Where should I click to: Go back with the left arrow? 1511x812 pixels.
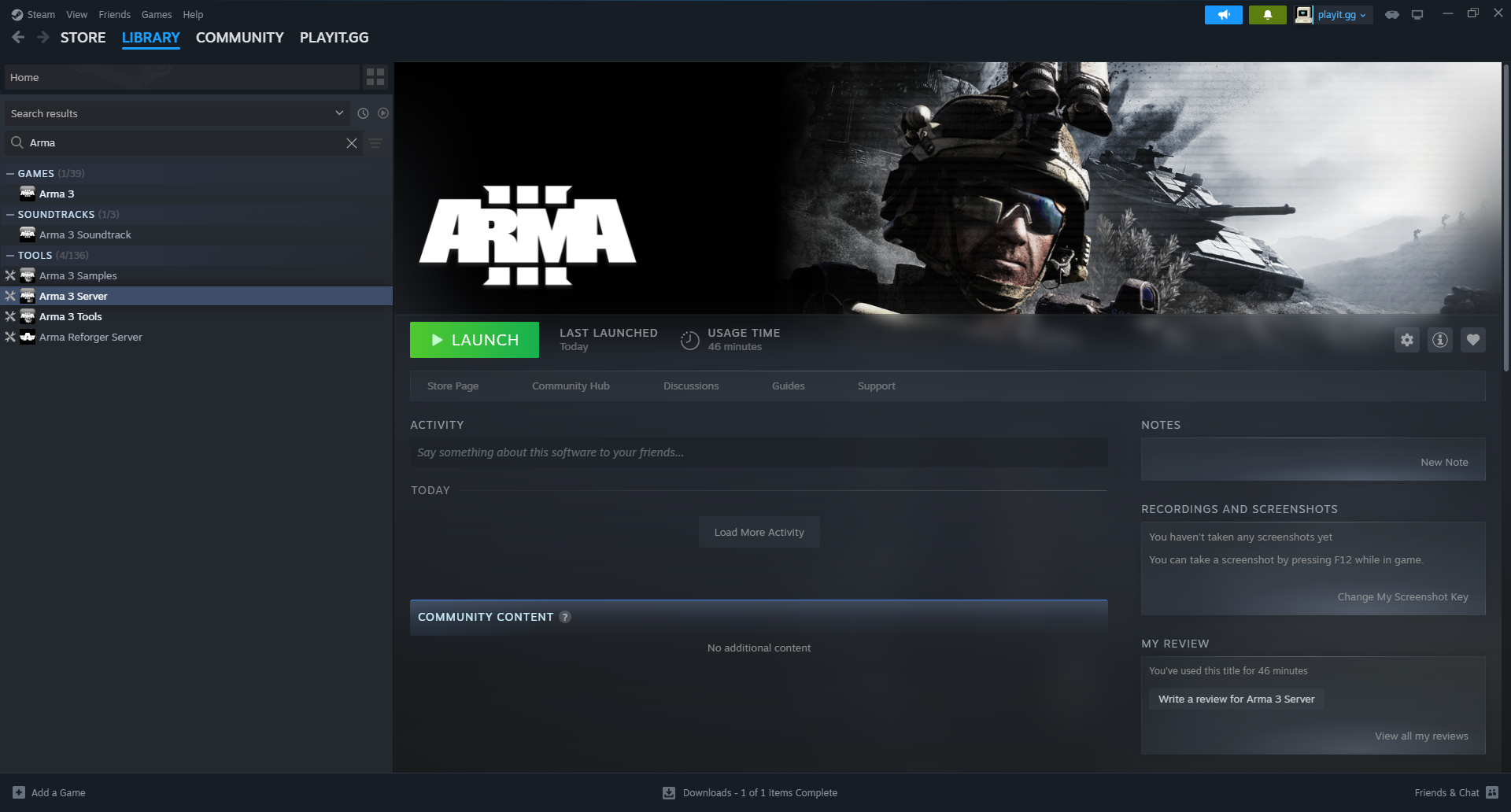pos(18,37)
